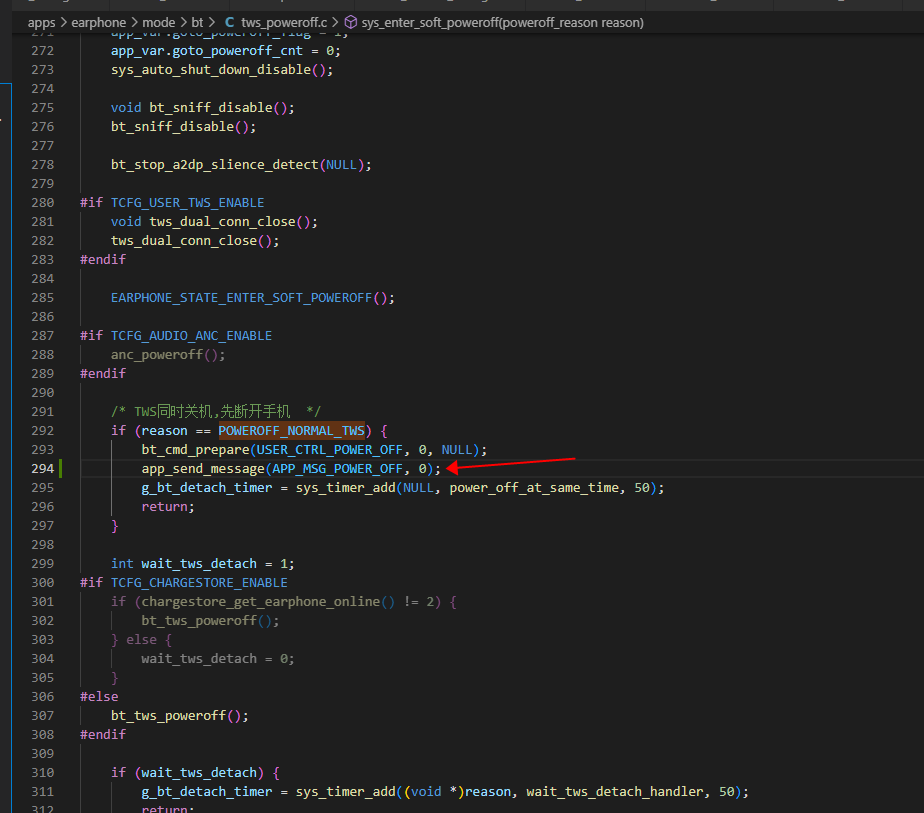Select line number 294 in the gutter
This screenshot has height=813, width=924.
pyautogui.click(x=42, y=468)
